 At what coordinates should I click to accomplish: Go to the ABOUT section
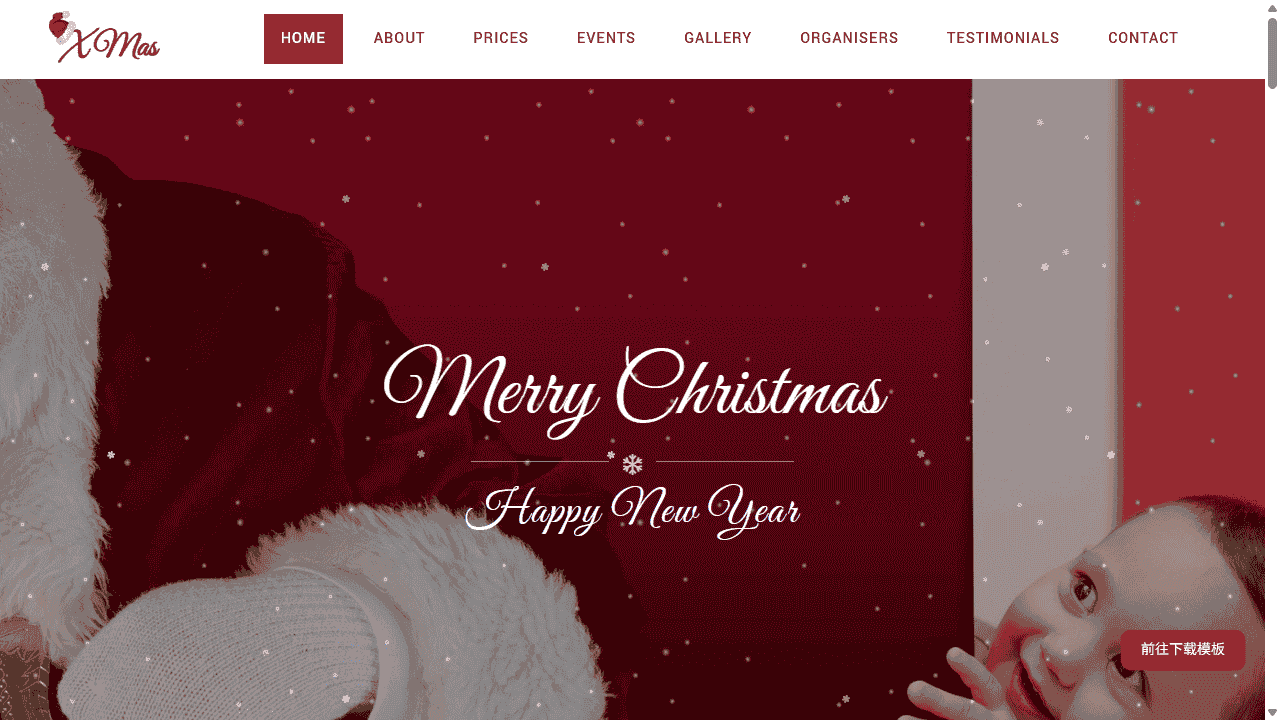point(399,38)
